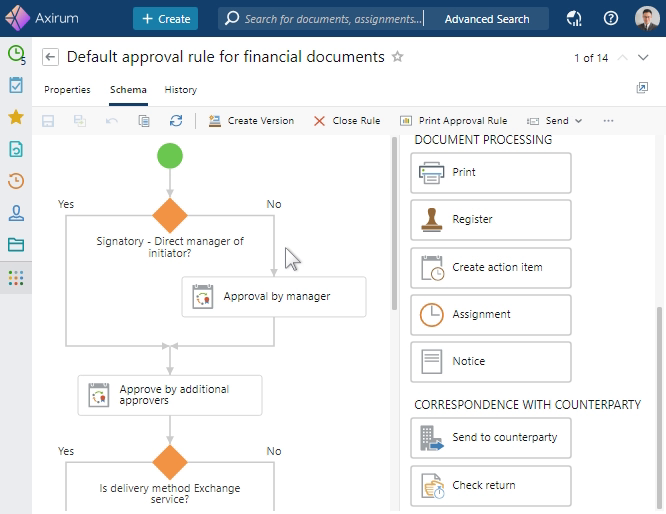Image resolution: width=666 pixels, height=514 pixels.
Task: Click the DOCUMENT PROCESSING section heading
Action: [x=483, y=140]
